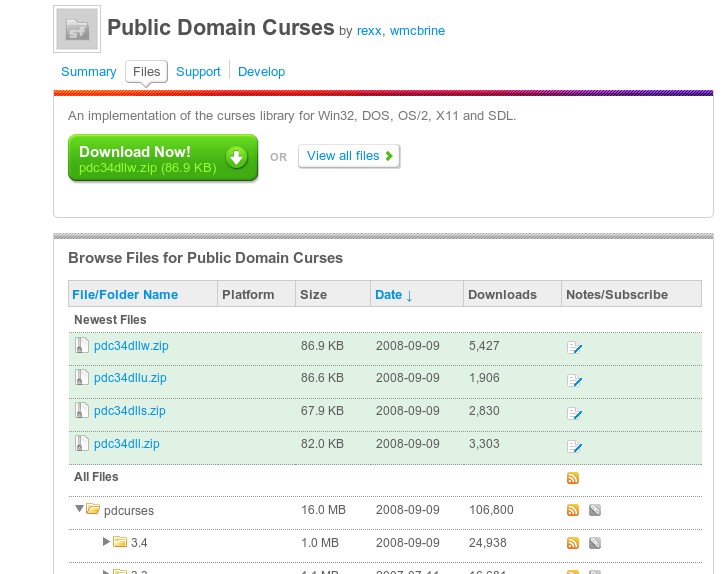This screenshot has height=574, width=722.
Task: Open release notes for pdc34dll.zip
Action: coord(574,446)
